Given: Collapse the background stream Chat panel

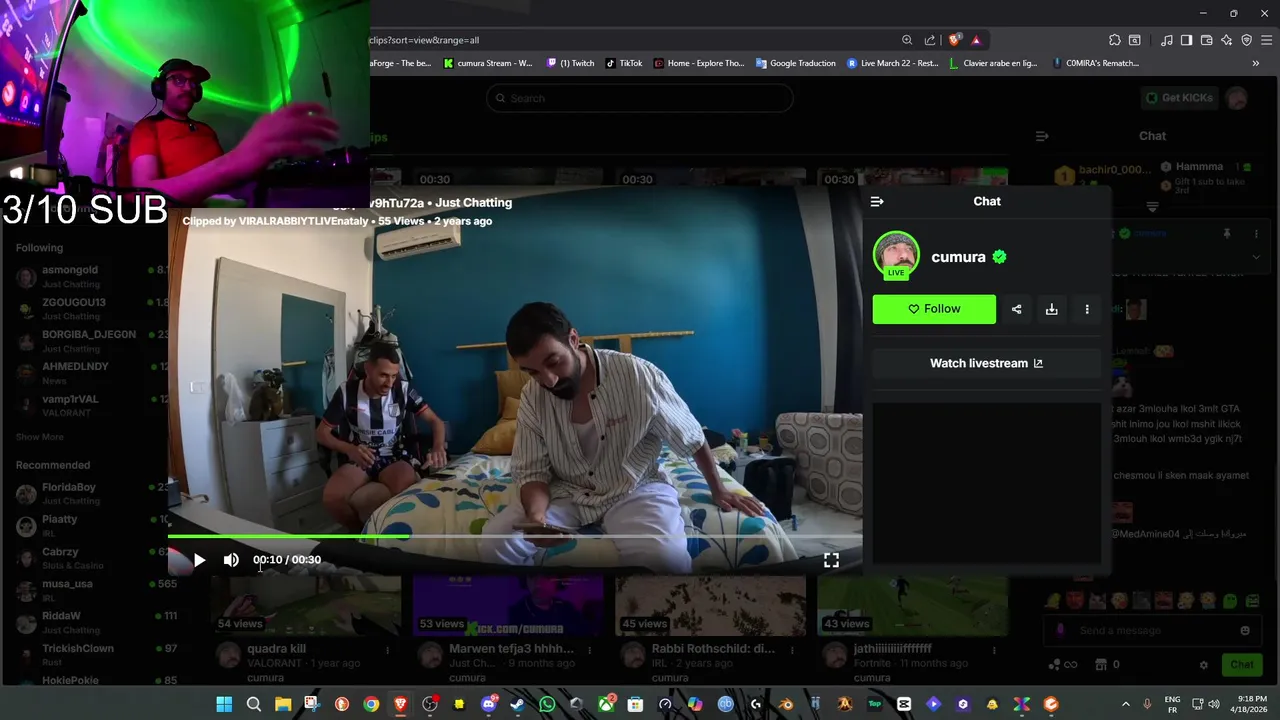Looking at the screenshot, I should [x=1041, y=136].
